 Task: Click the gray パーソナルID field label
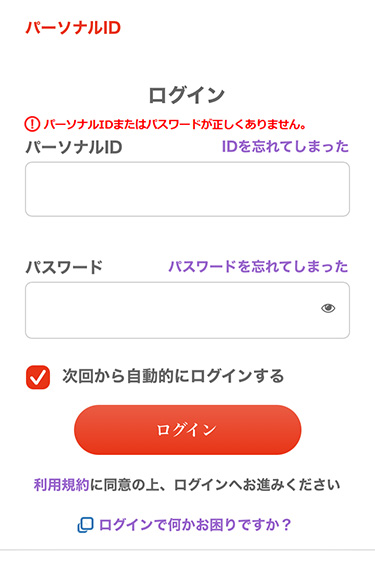[x=74, y=147]
